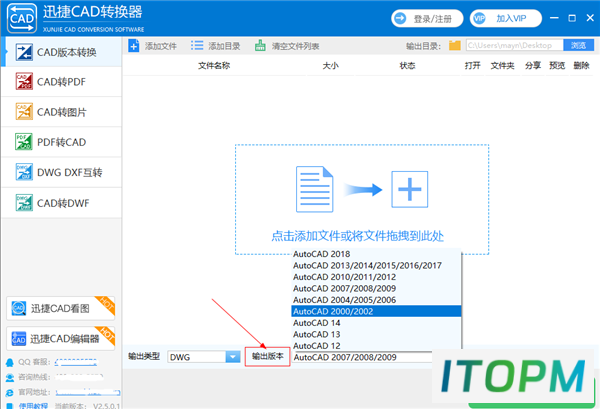This screenshot has width=600, height=409.
Task: Click the 官网地址 browser icon
Action: click(10, 393)
